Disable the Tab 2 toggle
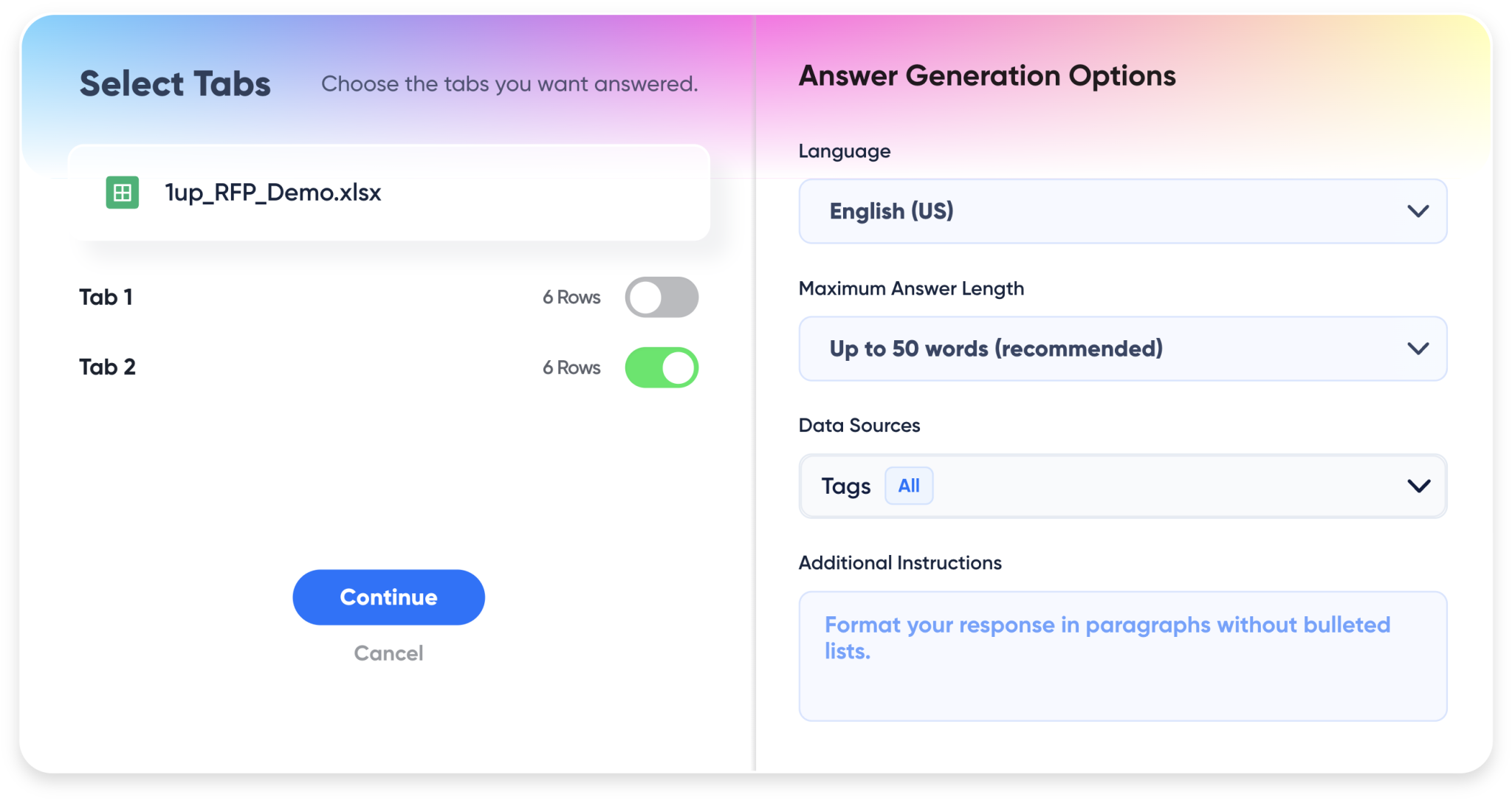The width and height of the screenshot is (1512, 803). (x=661, y=367)
